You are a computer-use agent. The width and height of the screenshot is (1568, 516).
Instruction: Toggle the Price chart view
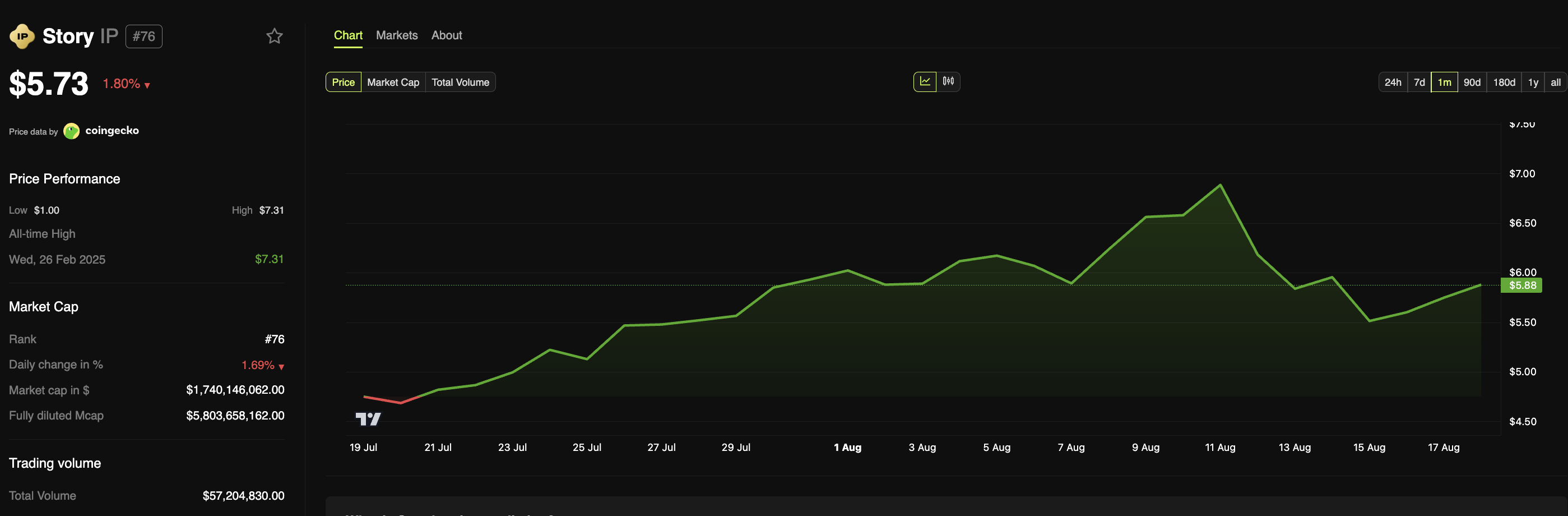pyautogui.click(x=343, y=82)
